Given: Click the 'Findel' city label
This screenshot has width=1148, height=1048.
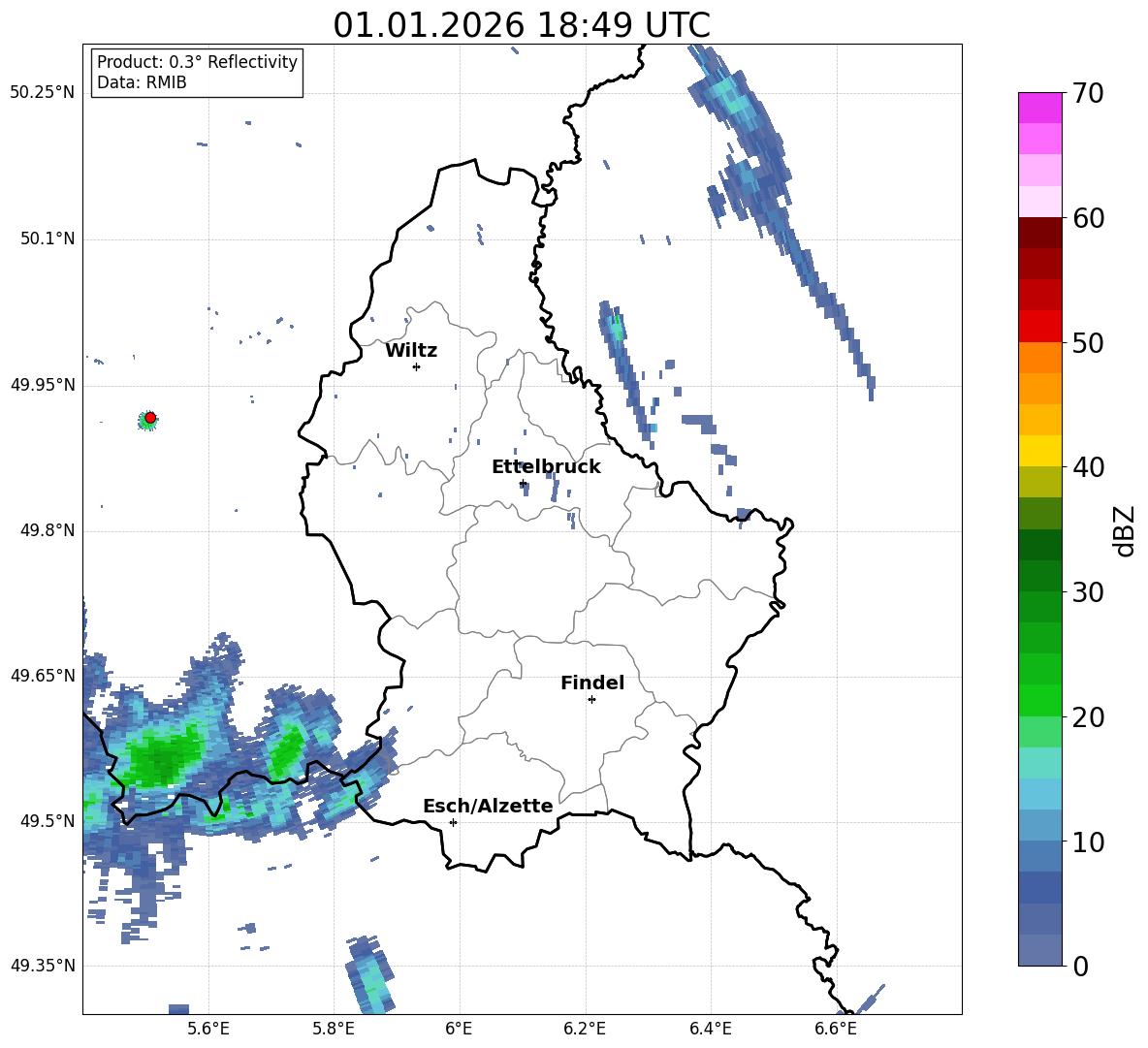Looking at the screenshot, I should 592,683.
